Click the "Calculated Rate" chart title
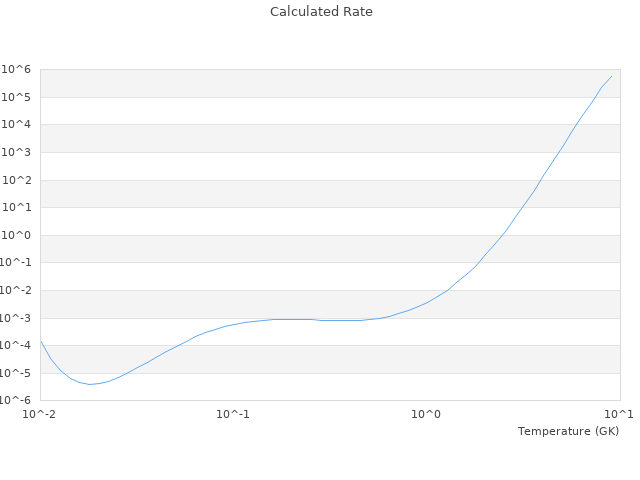 coord(320,12)
